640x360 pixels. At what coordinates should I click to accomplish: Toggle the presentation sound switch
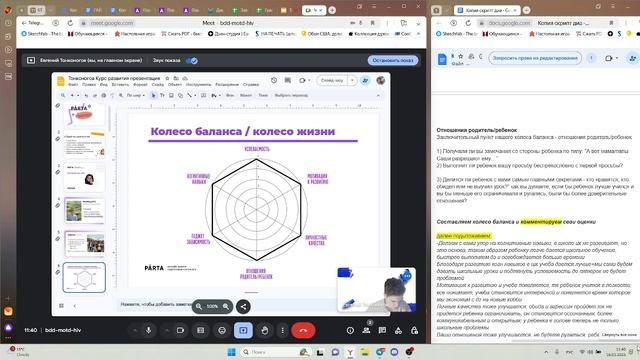(x=191, y=60)
